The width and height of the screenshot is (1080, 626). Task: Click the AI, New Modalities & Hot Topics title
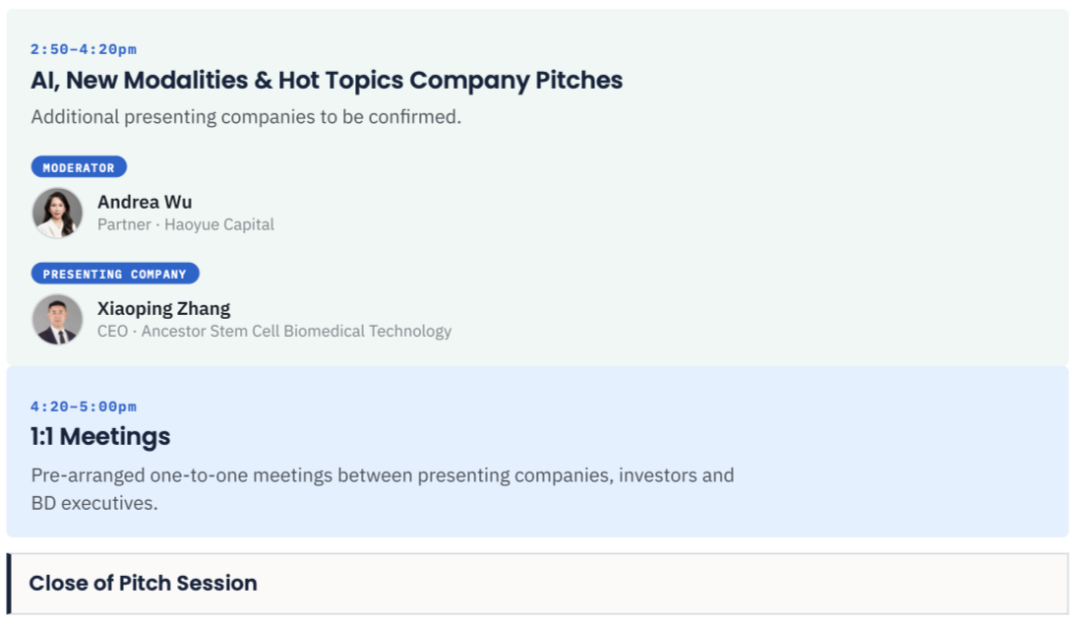[326, 81]
